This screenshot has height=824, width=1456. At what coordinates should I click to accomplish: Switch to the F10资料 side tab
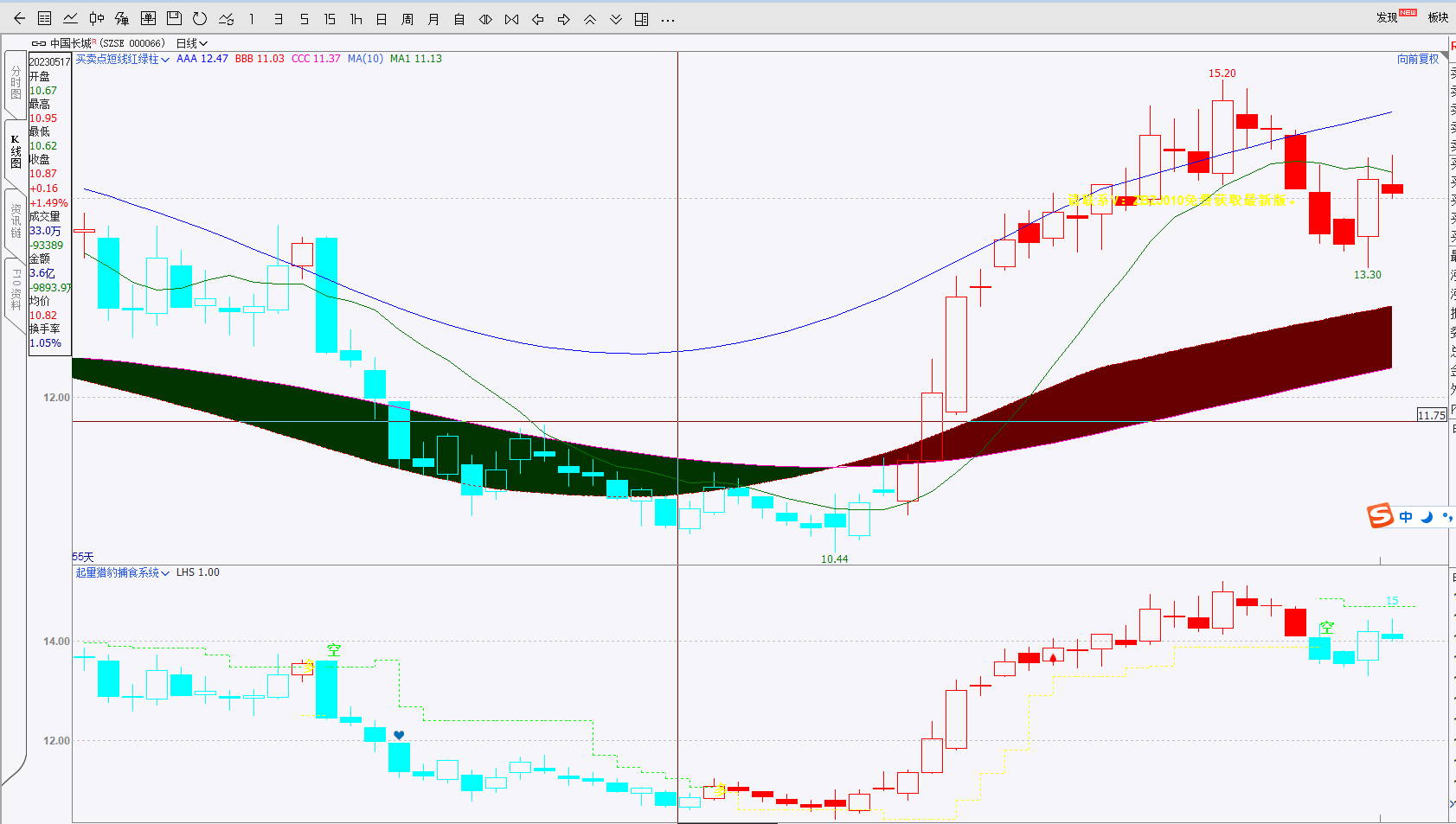pyautogui.click(x=16, y=289)
